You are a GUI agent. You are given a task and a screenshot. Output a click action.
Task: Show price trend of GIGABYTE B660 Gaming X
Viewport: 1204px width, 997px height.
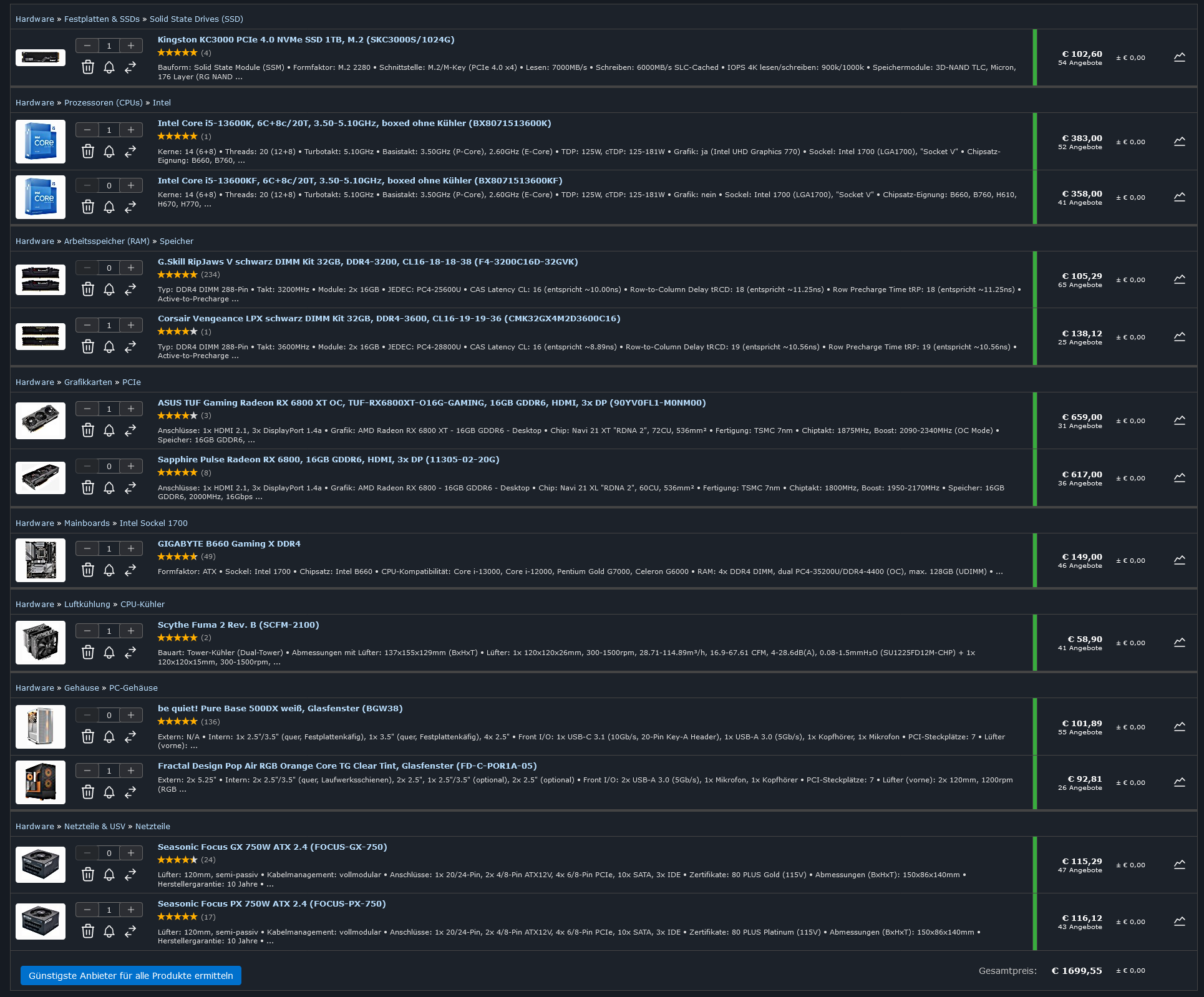tap(1179, 560)
